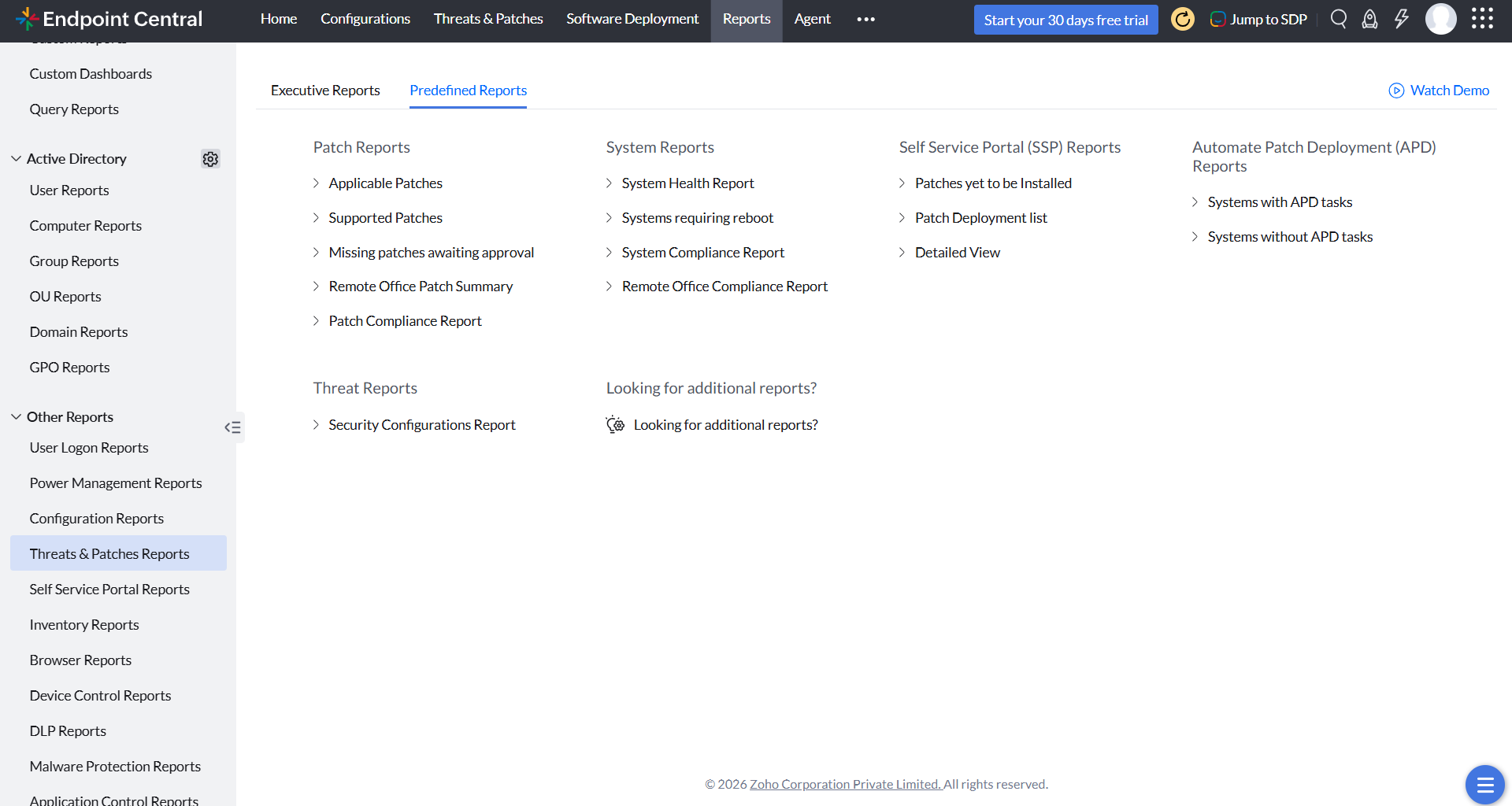Click the blue floating menu button
This screenshot has width=1512, height=806.
(x=1484, y=784)
